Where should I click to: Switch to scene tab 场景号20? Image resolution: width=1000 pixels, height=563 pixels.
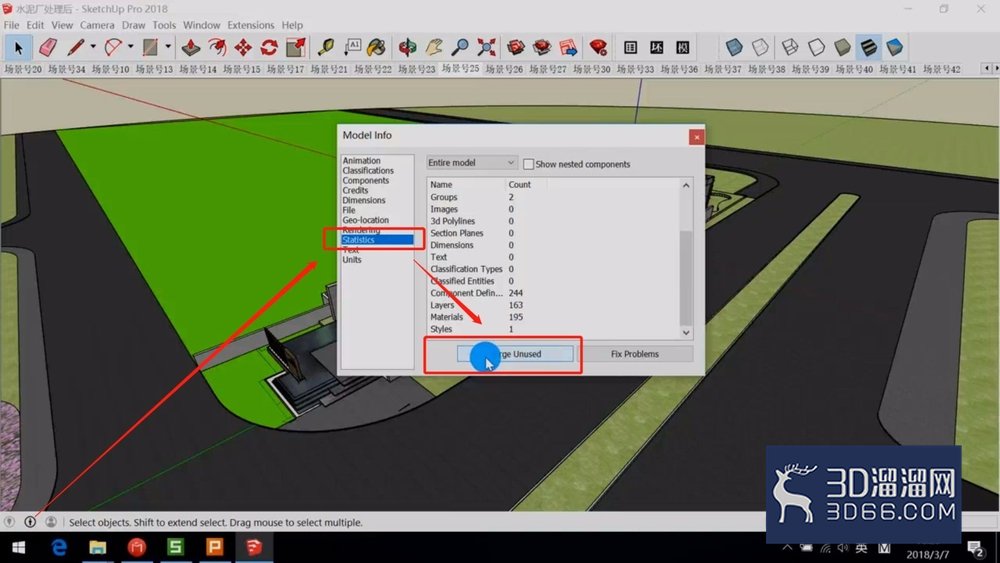coord(23,69)
